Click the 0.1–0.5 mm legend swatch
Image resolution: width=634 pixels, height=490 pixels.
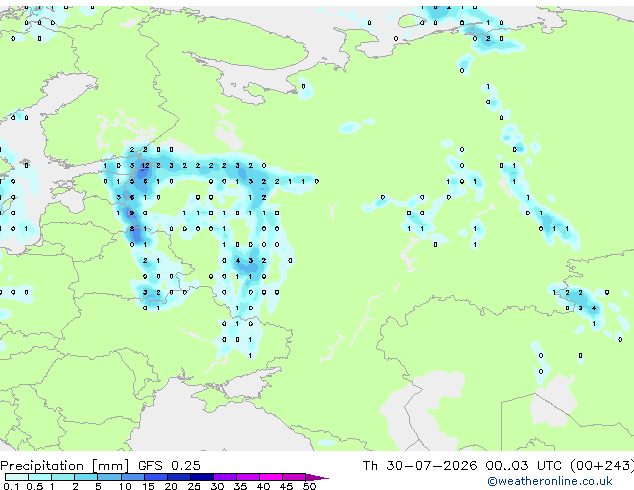pos(17,477)
